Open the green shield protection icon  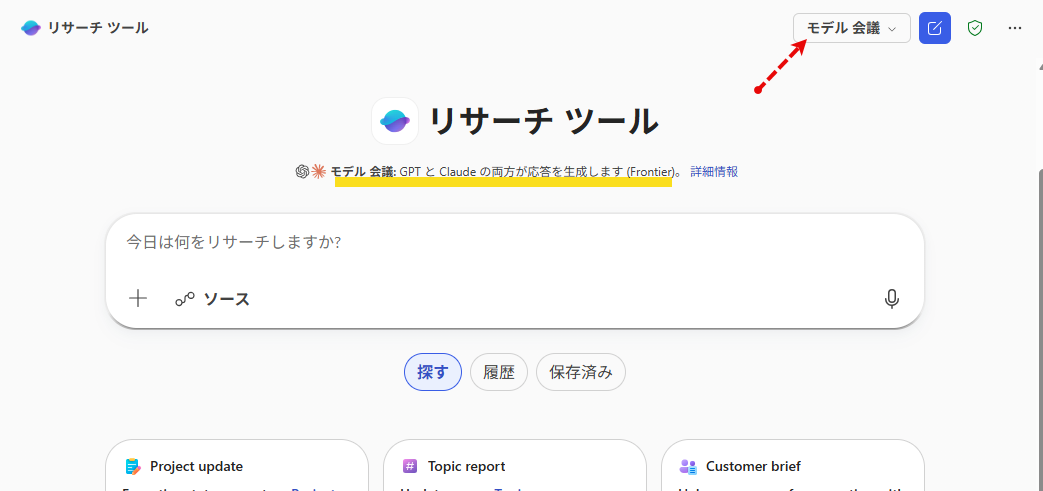975,28
